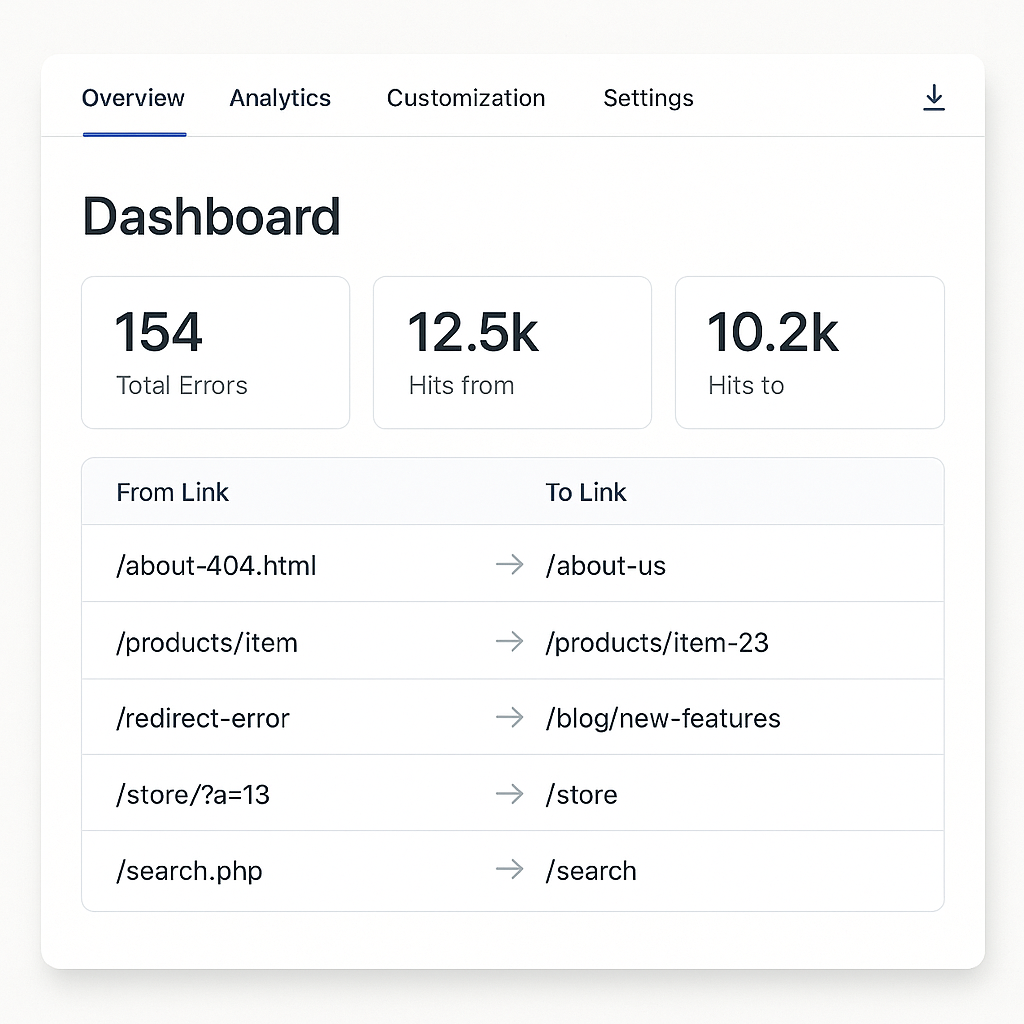This screenshot has height=1024, width=1024.
Task: Switch to the Overview tab
Action: (133, 98)
